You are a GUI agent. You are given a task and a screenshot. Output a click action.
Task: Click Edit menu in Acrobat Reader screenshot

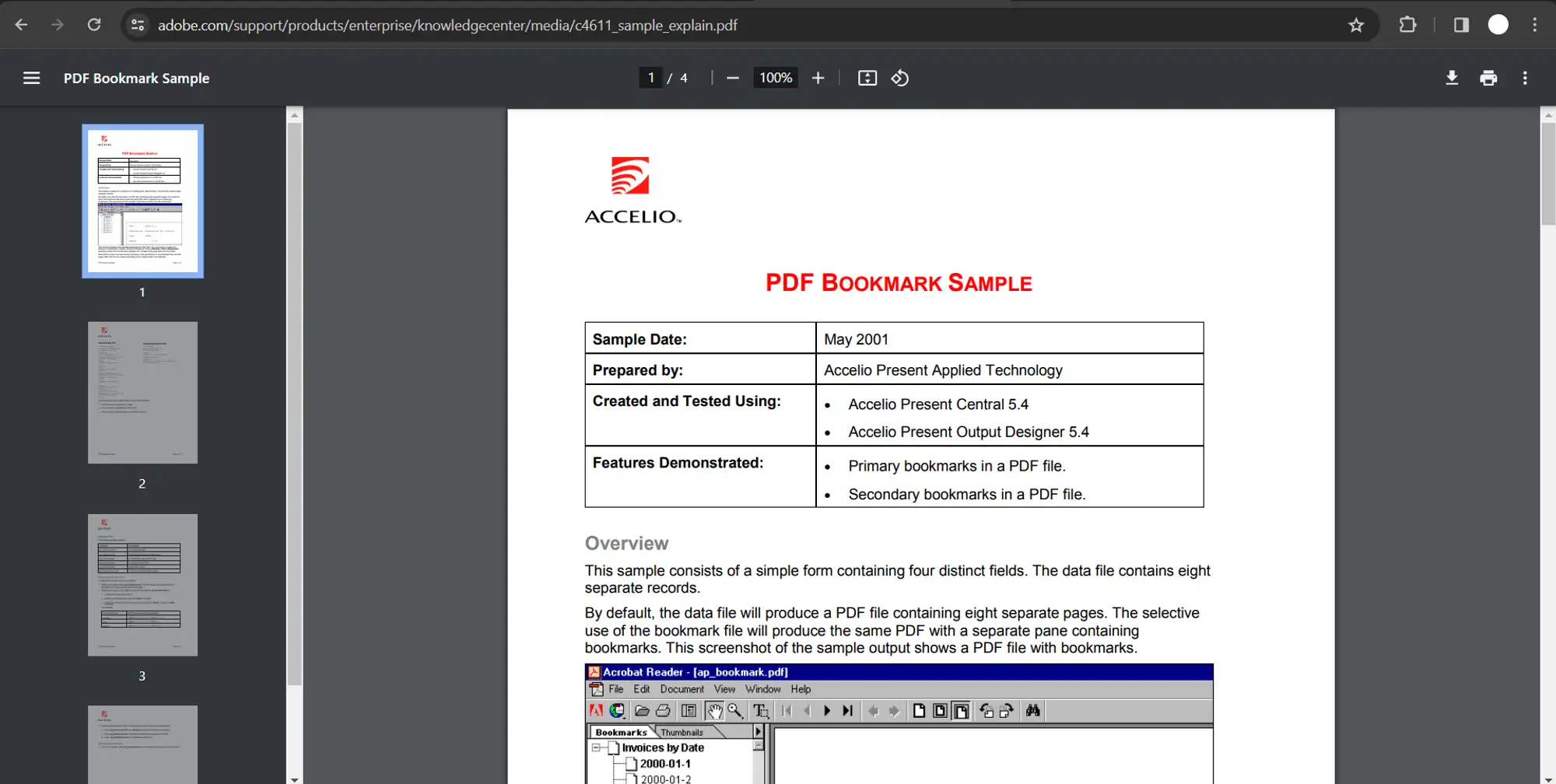tap(641, 689)
